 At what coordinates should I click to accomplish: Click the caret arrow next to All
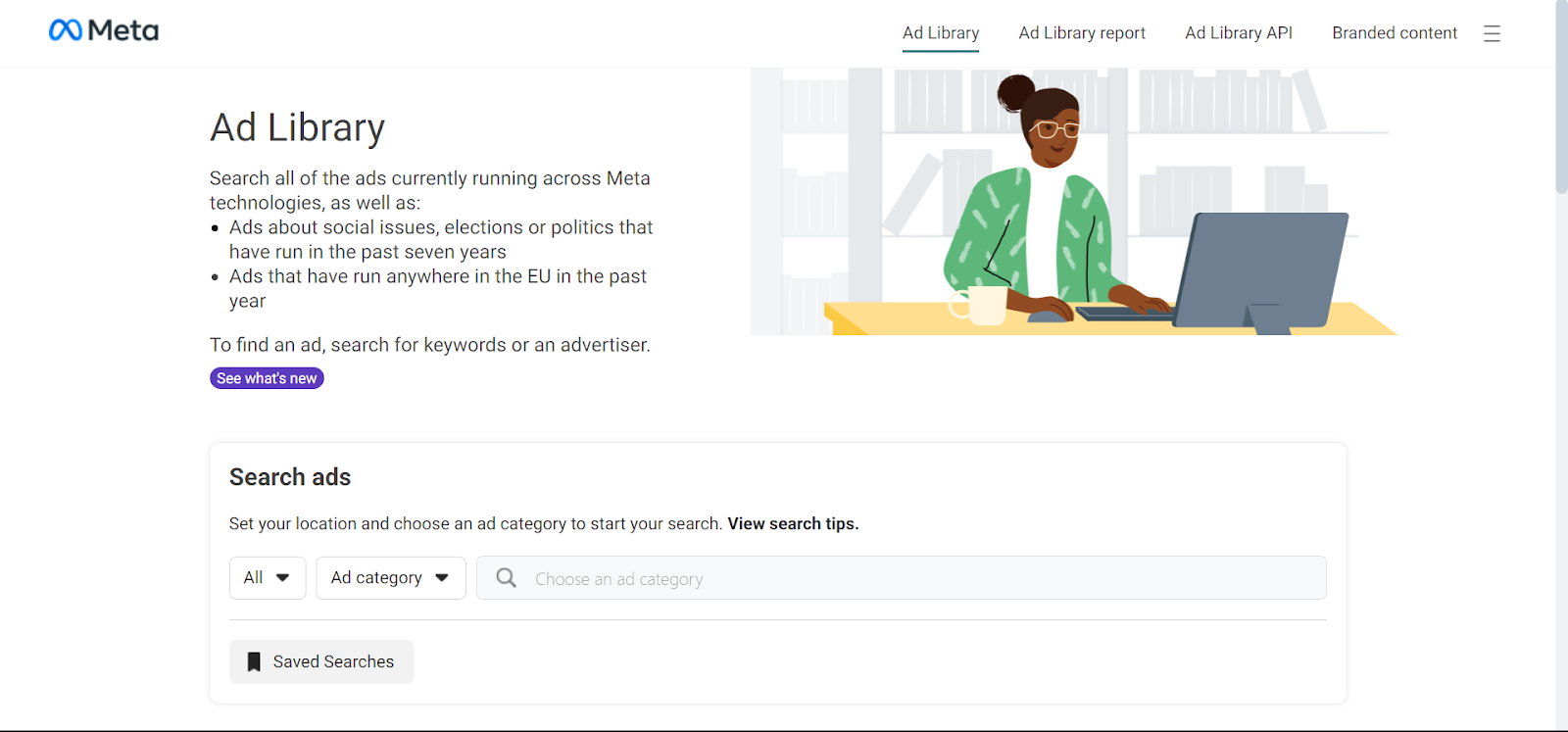(x=283, y=578)
